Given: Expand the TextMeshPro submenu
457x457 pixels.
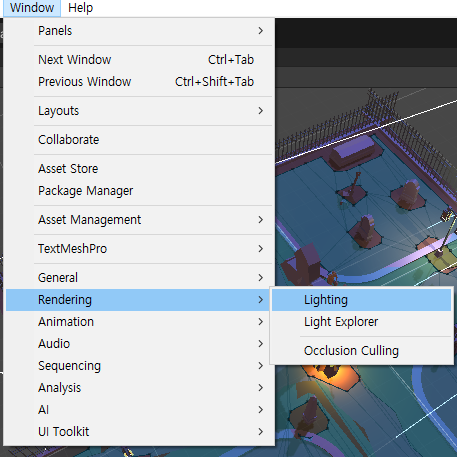Looking at the screenshot, I should [x=139, y=249].
